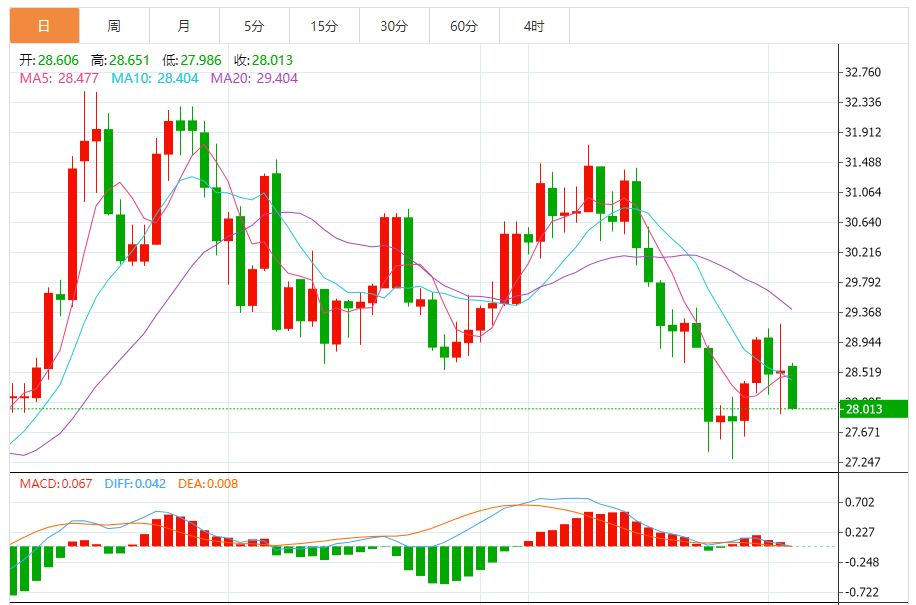The image size is (916, 605).
Task: Click the -0.248 MACD axis label
Action: click(x=862, y=562)
